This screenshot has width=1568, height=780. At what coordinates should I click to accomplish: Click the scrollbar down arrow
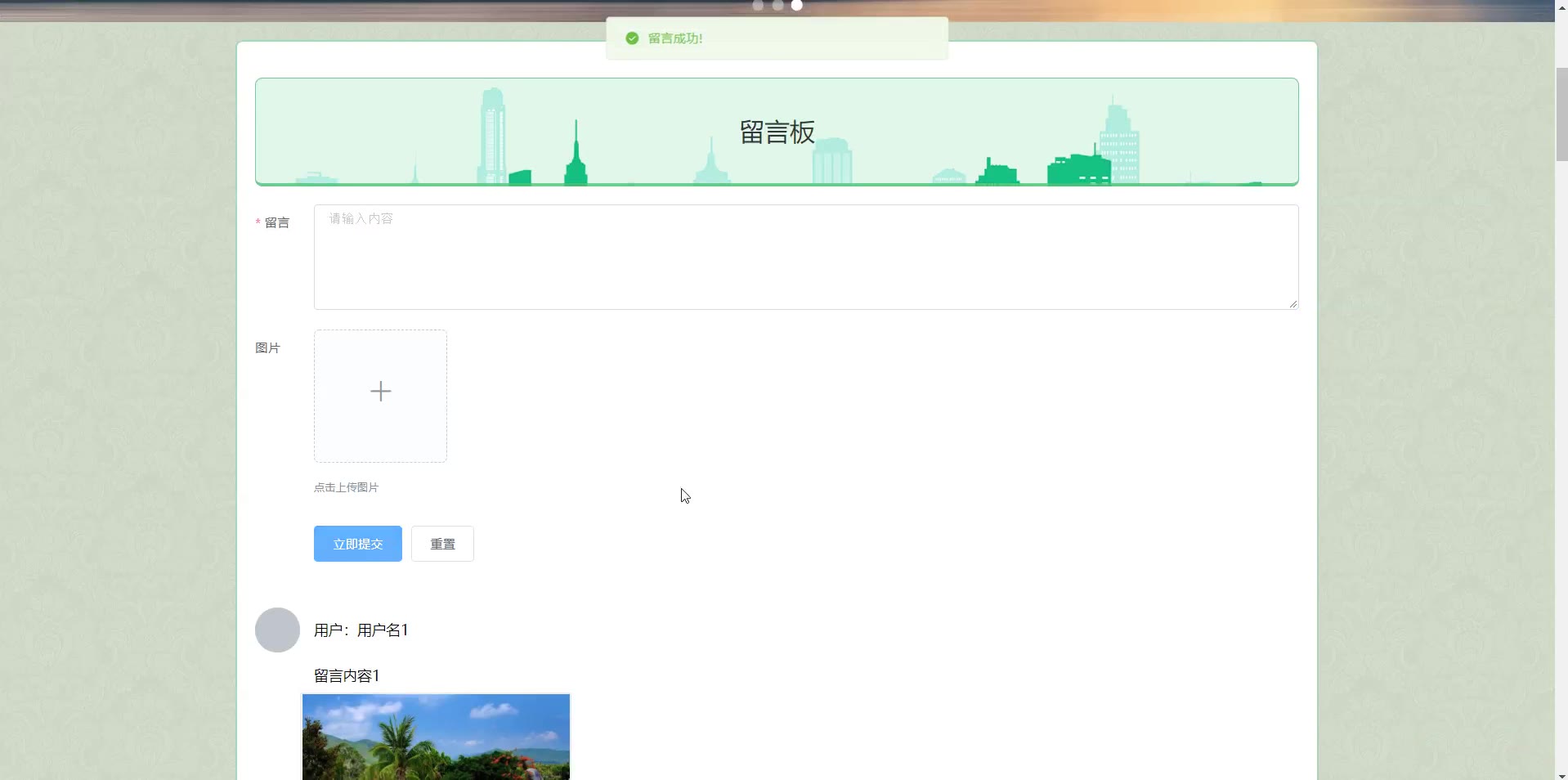1561,775
